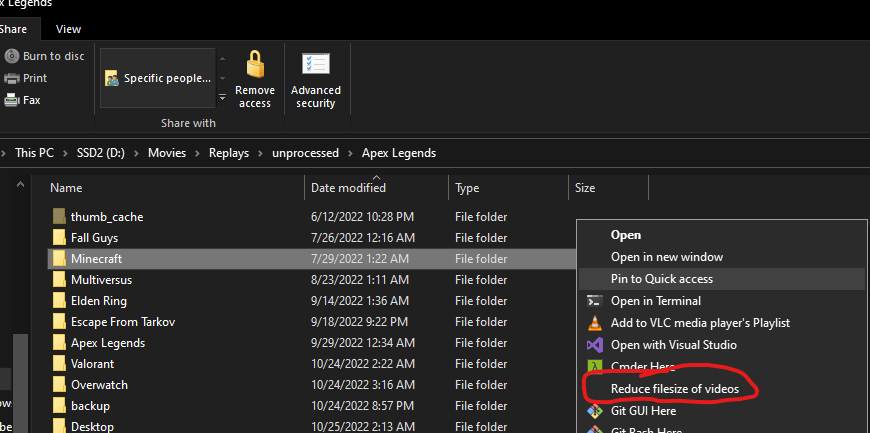Click the Valorant folder icon
Image resolution: width=870 pixels, height=433 pixels.
pyautogui.click(x=59, y=364)
